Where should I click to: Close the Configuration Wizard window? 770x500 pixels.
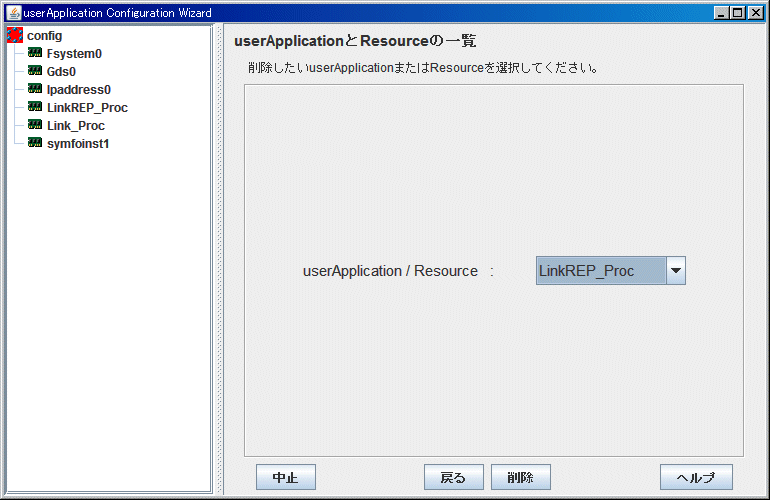click(x=755, y=13)
